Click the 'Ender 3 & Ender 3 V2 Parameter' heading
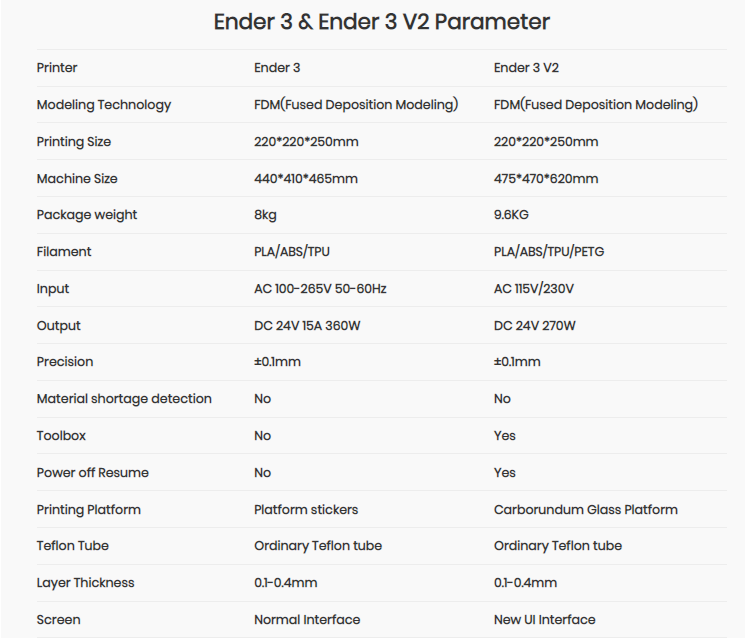This screenshot has width=745, height=638. 381,22
